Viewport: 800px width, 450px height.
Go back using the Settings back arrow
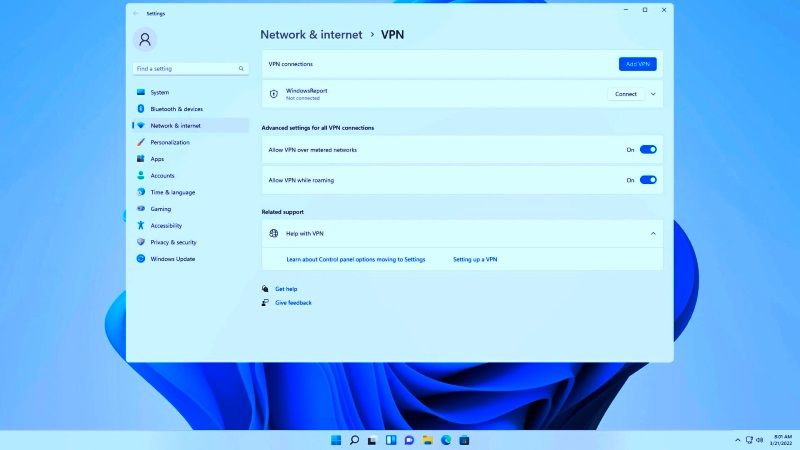(x=135, y=13)
